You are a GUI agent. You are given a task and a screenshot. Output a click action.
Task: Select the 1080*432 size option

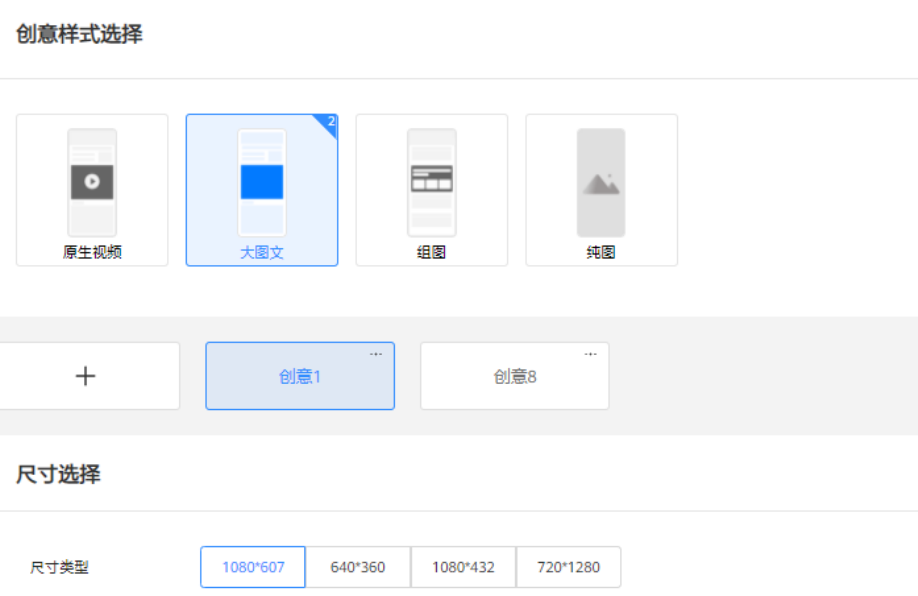tap(463, 567)
